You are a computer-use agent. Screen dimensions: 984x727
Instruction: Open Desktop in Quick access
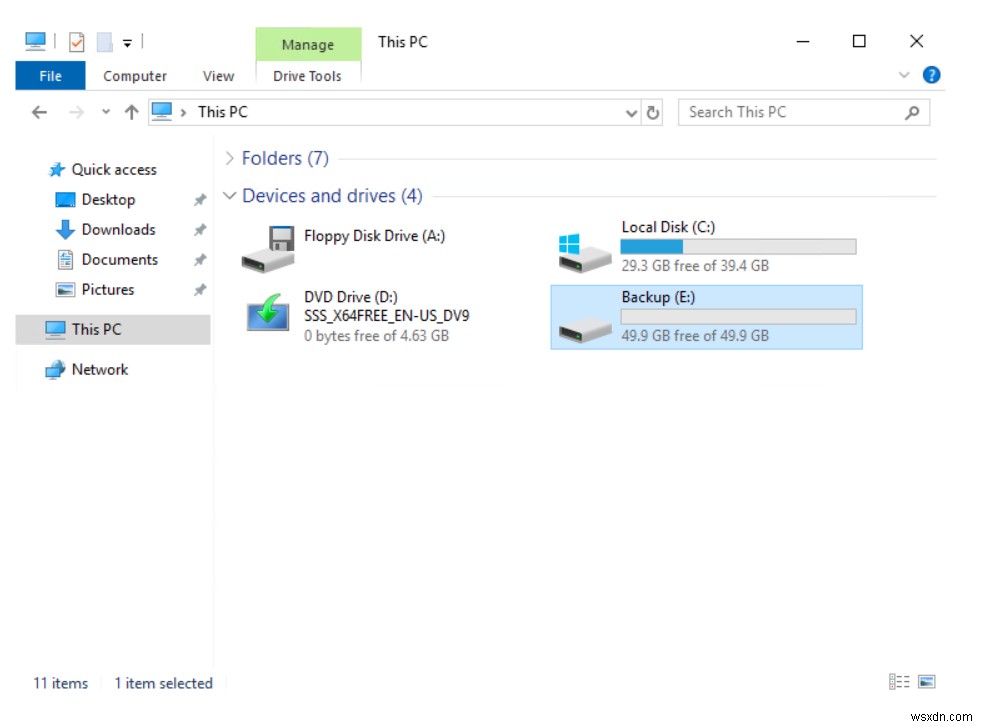pyautogui.click(x=108, y=200)
